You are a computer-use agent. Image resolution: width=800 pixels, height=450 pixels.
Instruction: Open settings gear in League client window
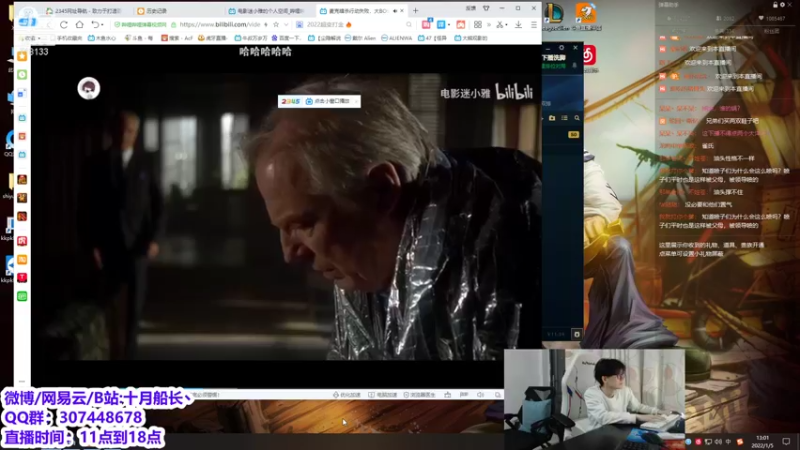[x=561, y=47]
